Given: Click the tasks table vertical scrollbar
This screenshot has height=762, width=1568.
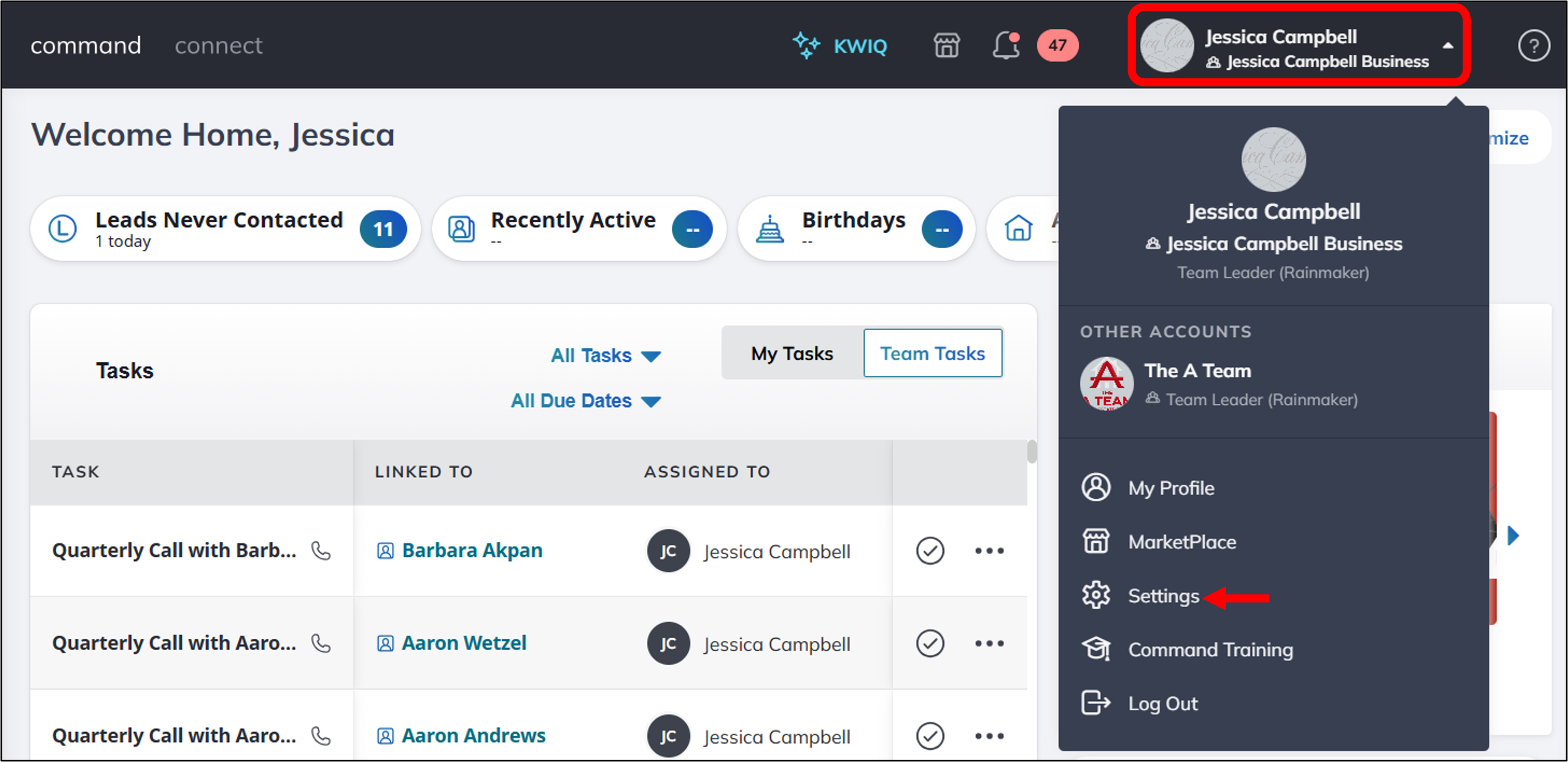Looking at the screenshot, I should pos(1032,452).
